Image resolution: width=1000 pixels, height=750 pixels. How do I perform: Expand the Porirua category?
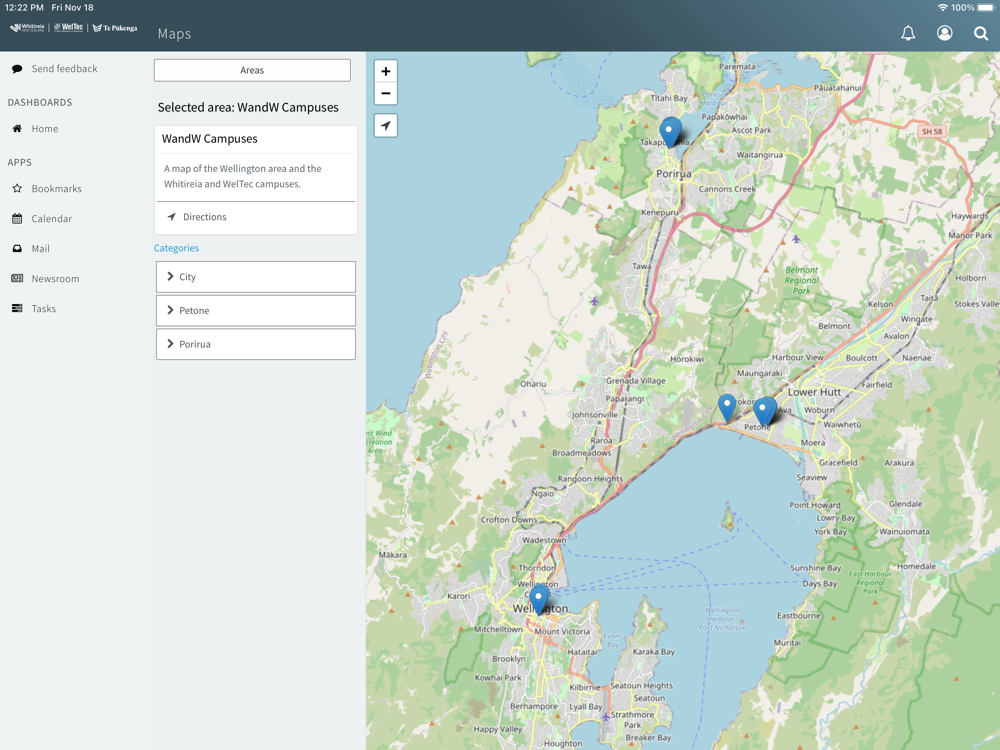click(256, 344)
